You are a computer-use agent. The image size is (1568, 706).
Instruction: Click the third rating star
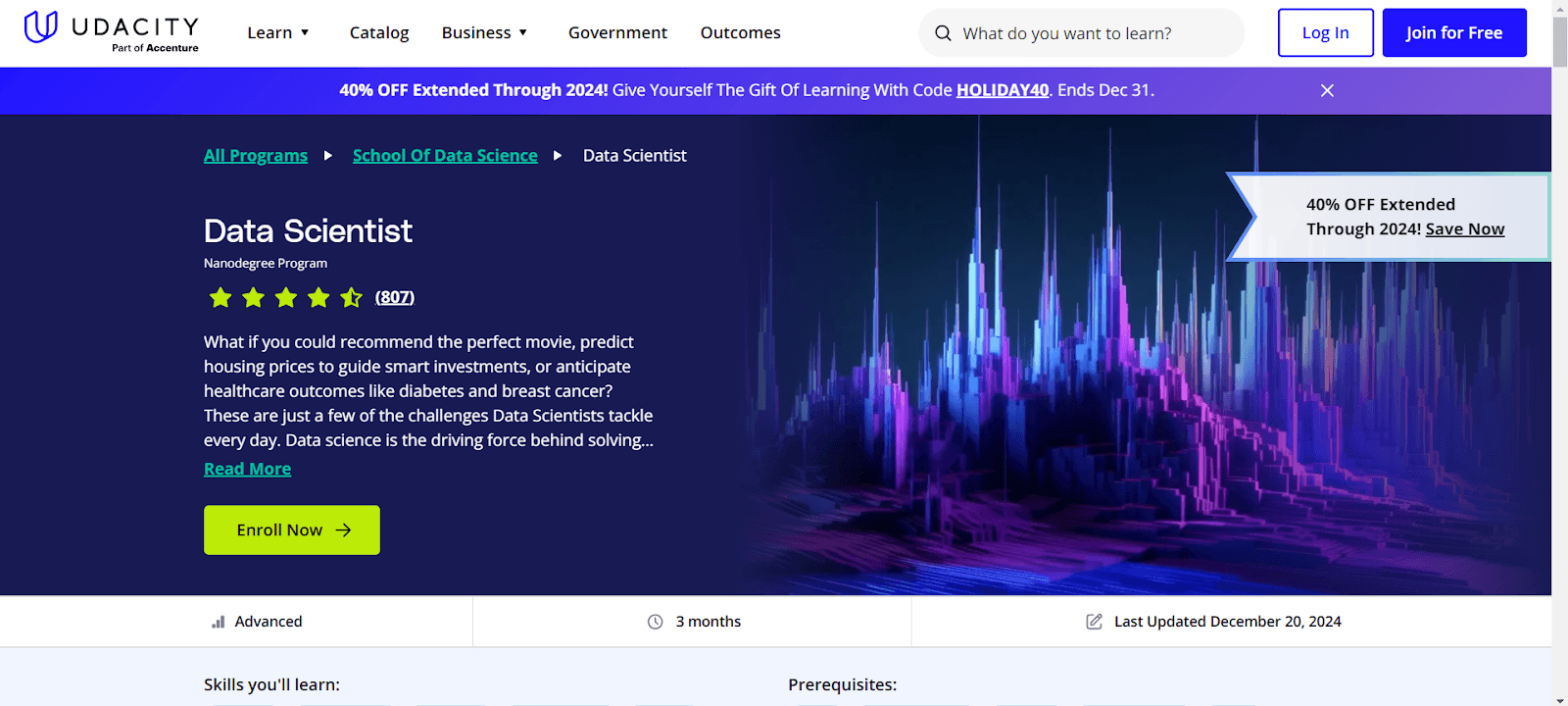coord(286,297)
